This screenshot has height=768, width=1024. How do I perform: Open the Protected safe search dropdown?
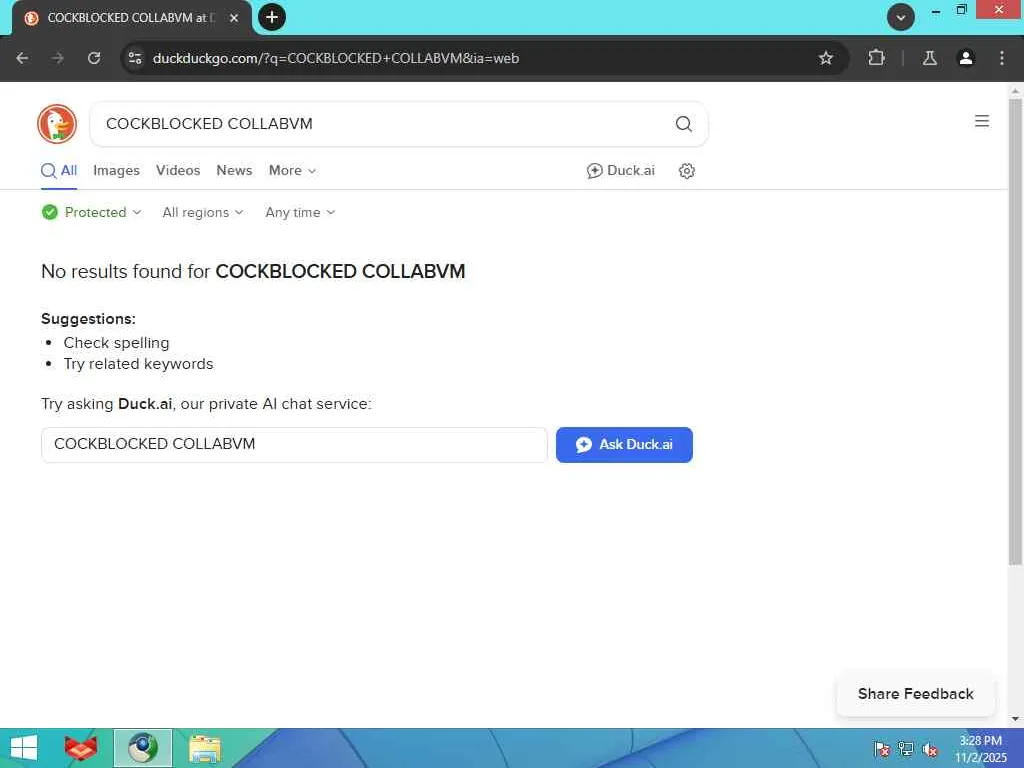[x=91, y=212]
